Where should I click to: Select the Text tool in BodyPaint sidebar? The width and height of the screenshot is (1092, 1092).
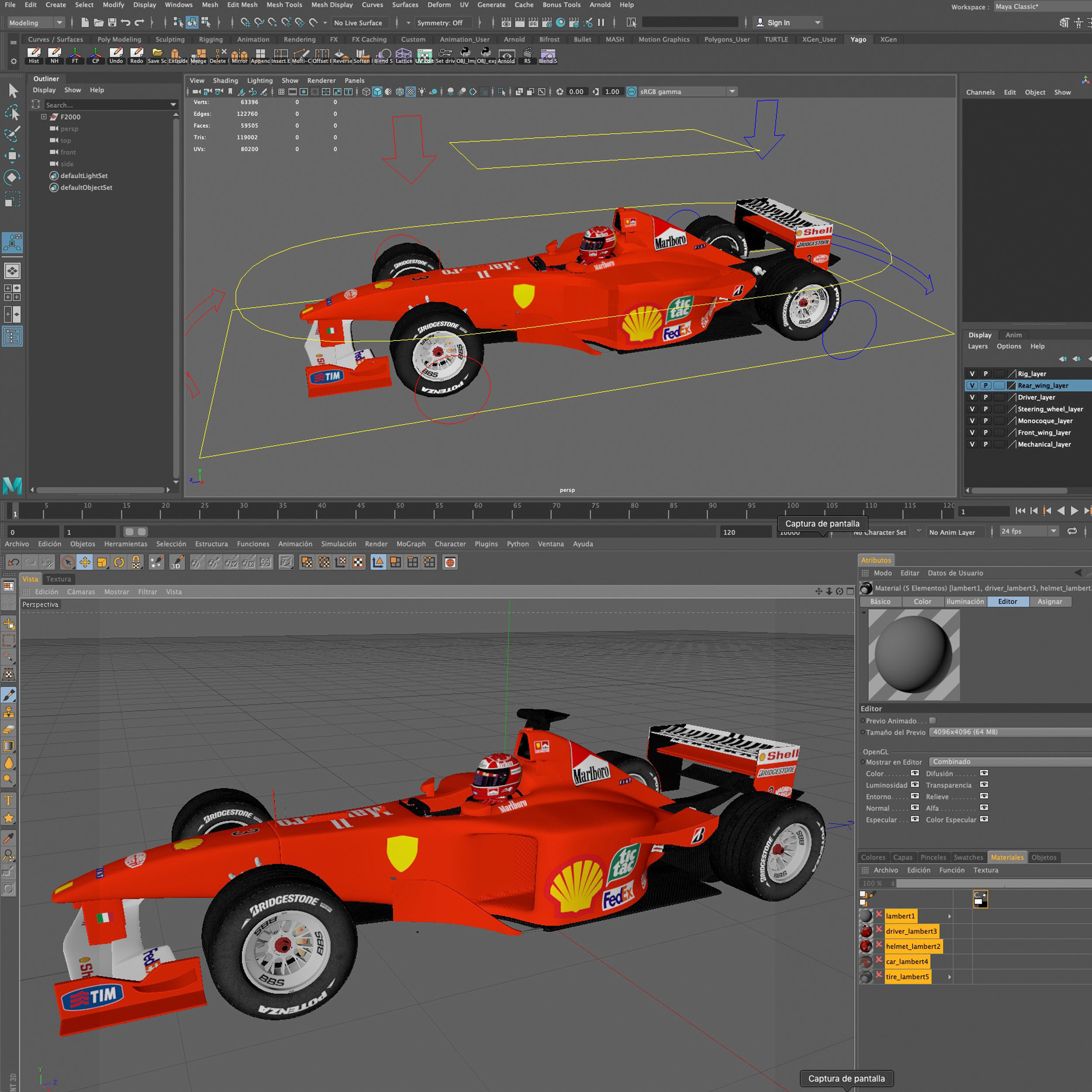9,800
